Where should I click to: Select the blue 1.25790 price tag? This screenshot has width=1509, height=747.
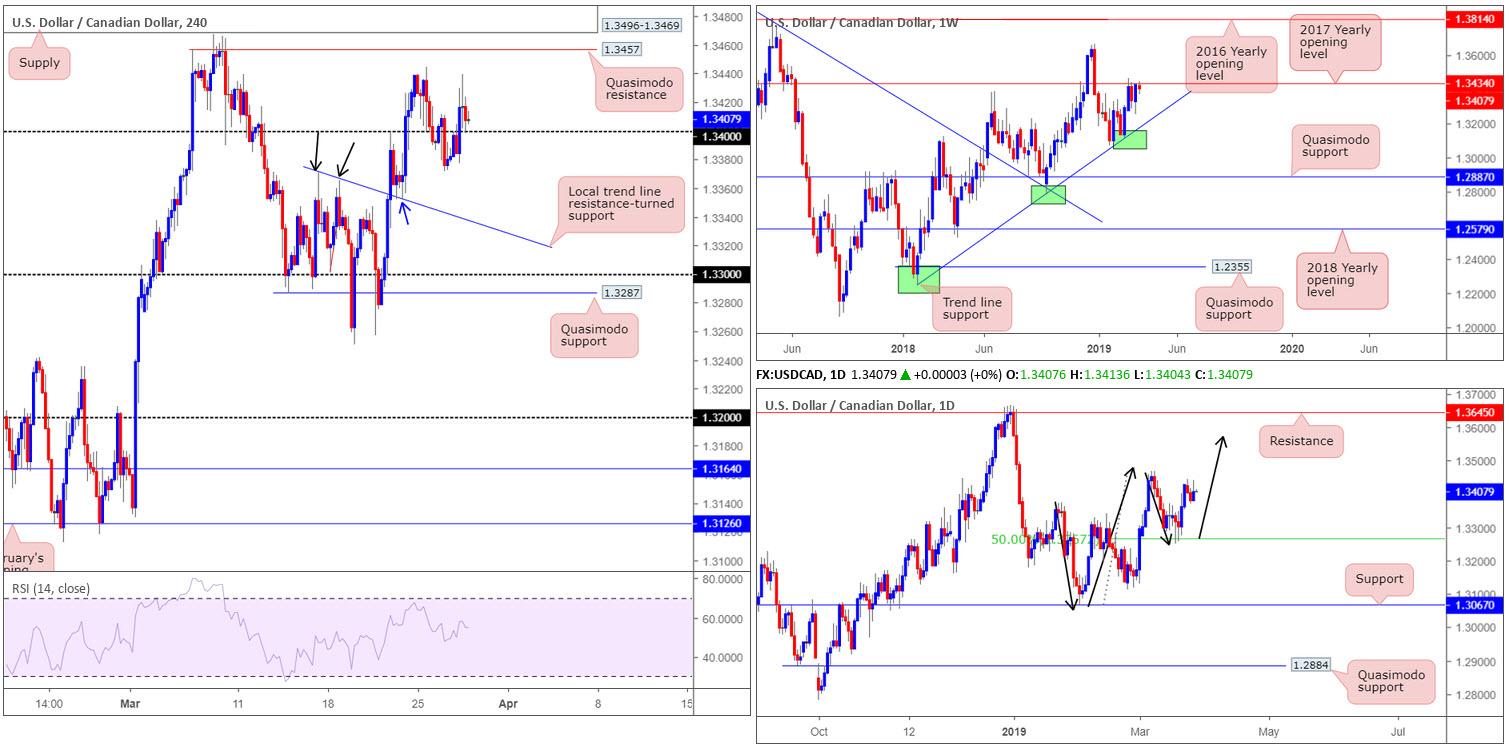coord(1476,229)
